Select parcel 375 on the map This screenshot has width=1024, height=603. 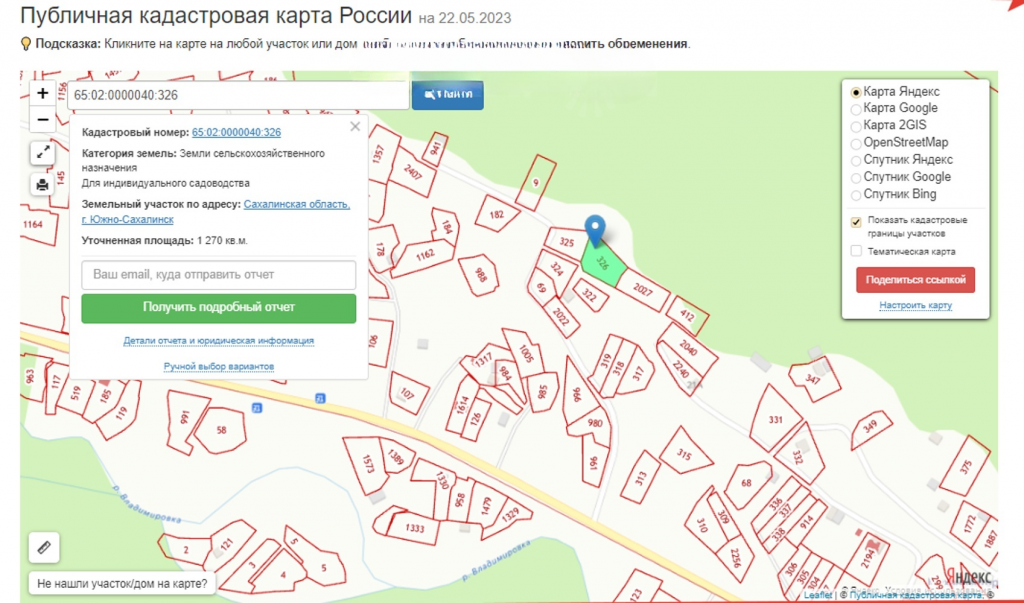pyautogui.click(x=966, y=466)
